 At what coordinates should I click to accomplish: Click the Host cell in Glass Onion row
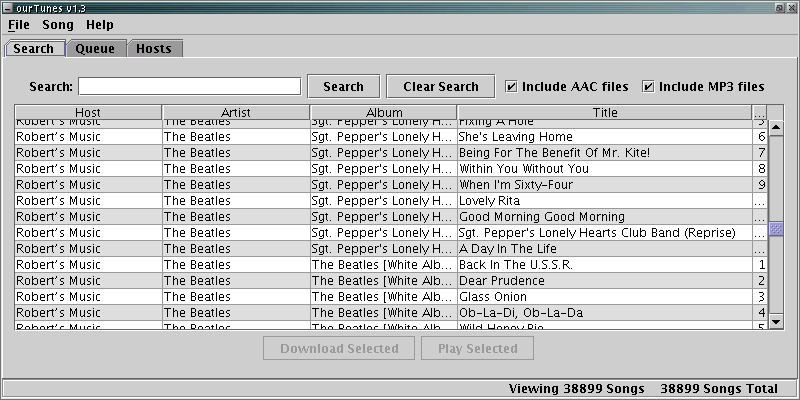click(x=88, y=296)
